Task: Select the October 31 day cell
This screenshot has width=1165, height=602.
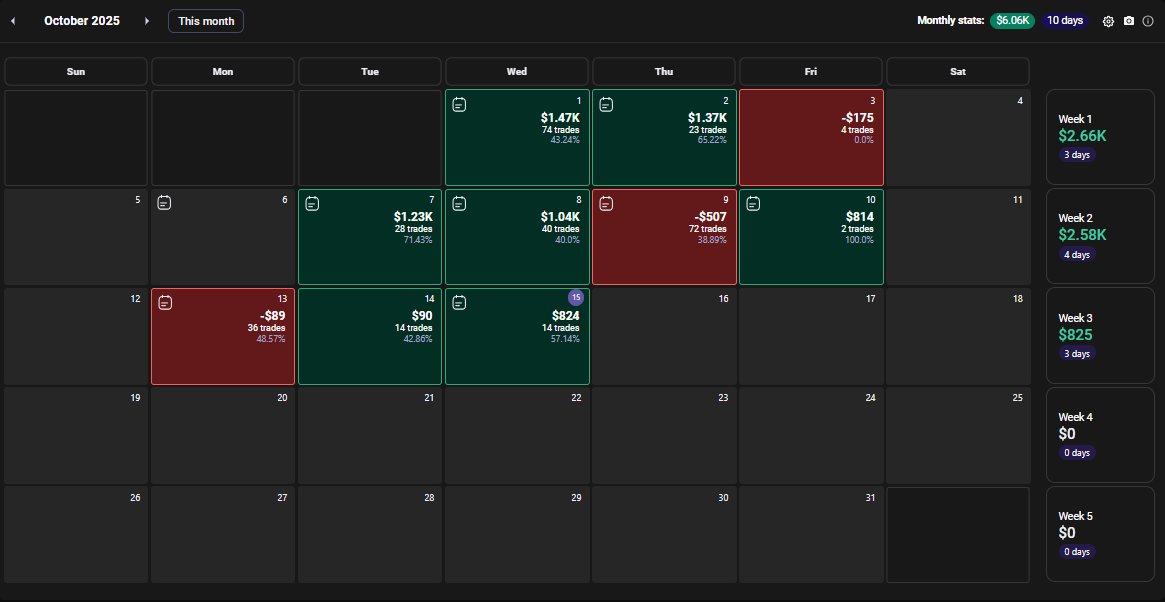Action: tap(811, 535)
